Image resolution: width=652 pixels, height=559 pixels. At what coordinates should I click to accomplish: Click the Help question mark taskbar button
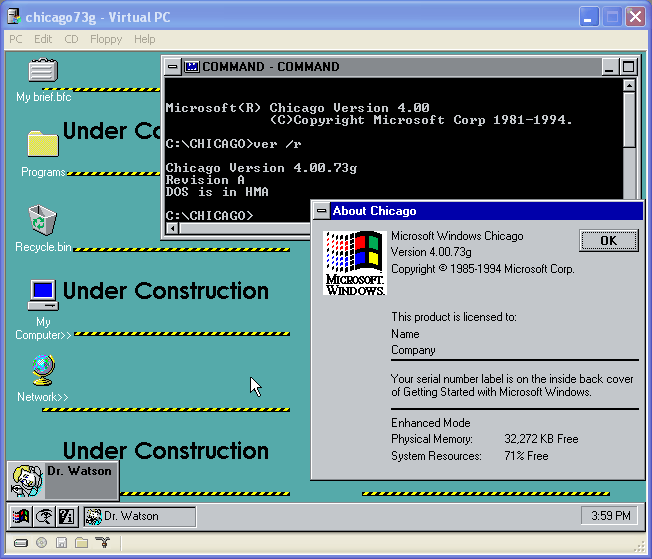click(67, 517)
